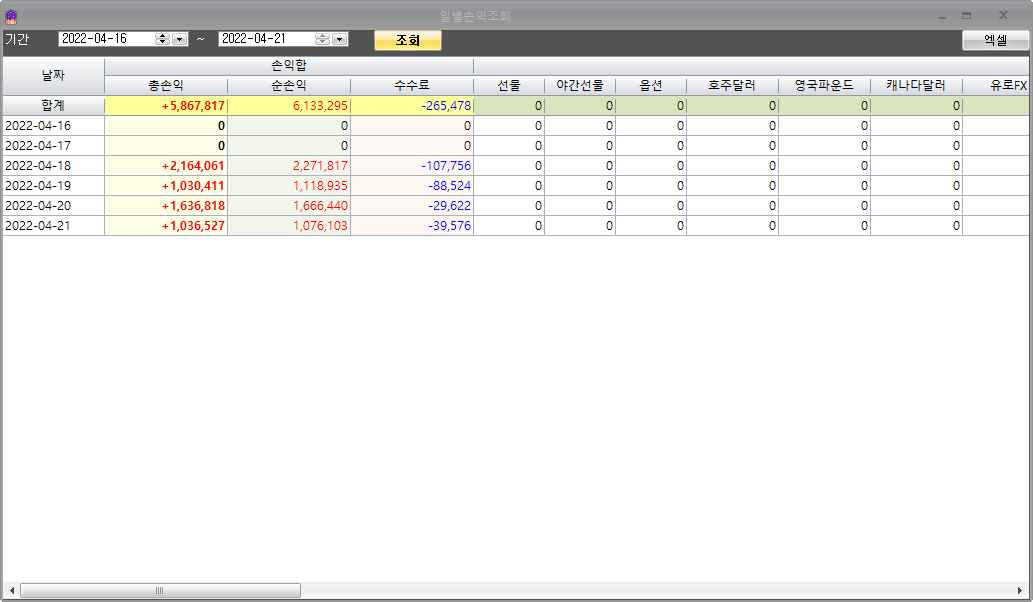Click the end date spinner arrows
The width and height of the screenshot is (1033, 602).
click(322, 39)
